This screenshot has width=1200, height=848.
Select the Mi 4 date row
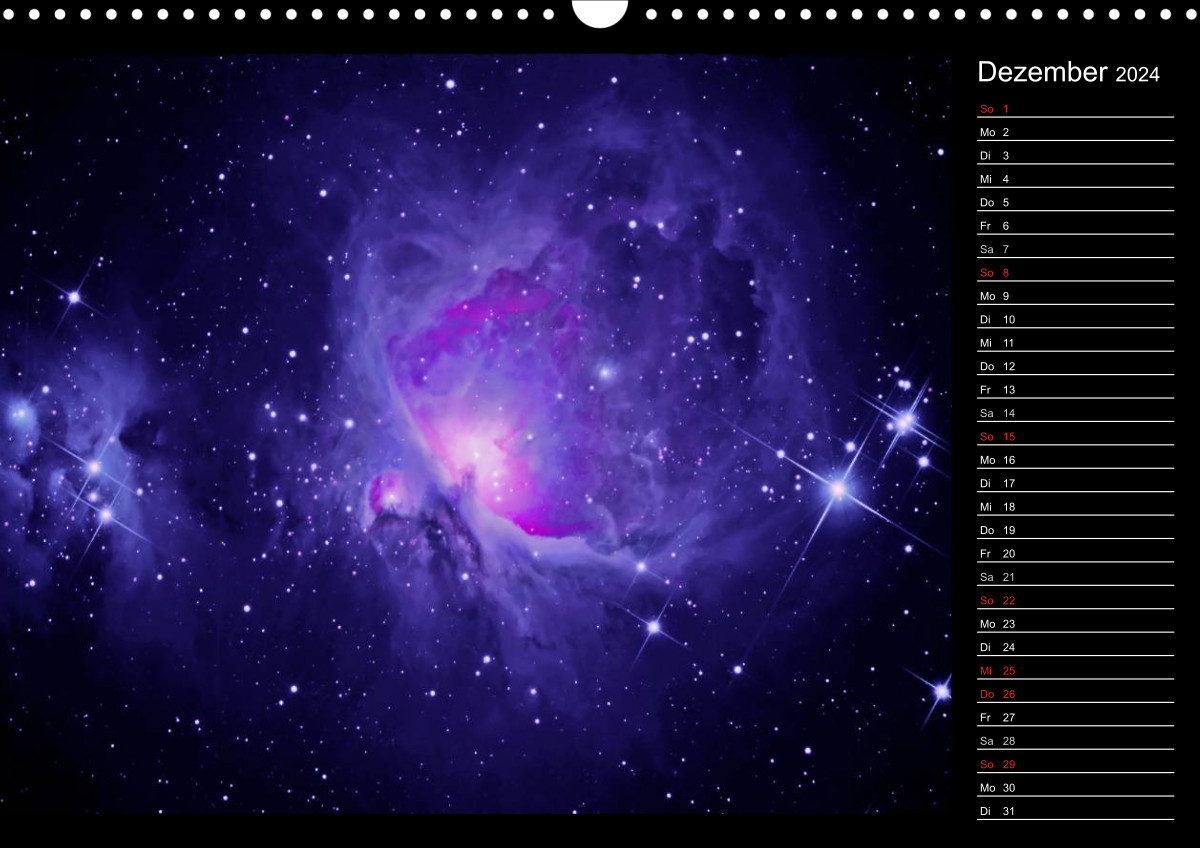[1075, 178]
